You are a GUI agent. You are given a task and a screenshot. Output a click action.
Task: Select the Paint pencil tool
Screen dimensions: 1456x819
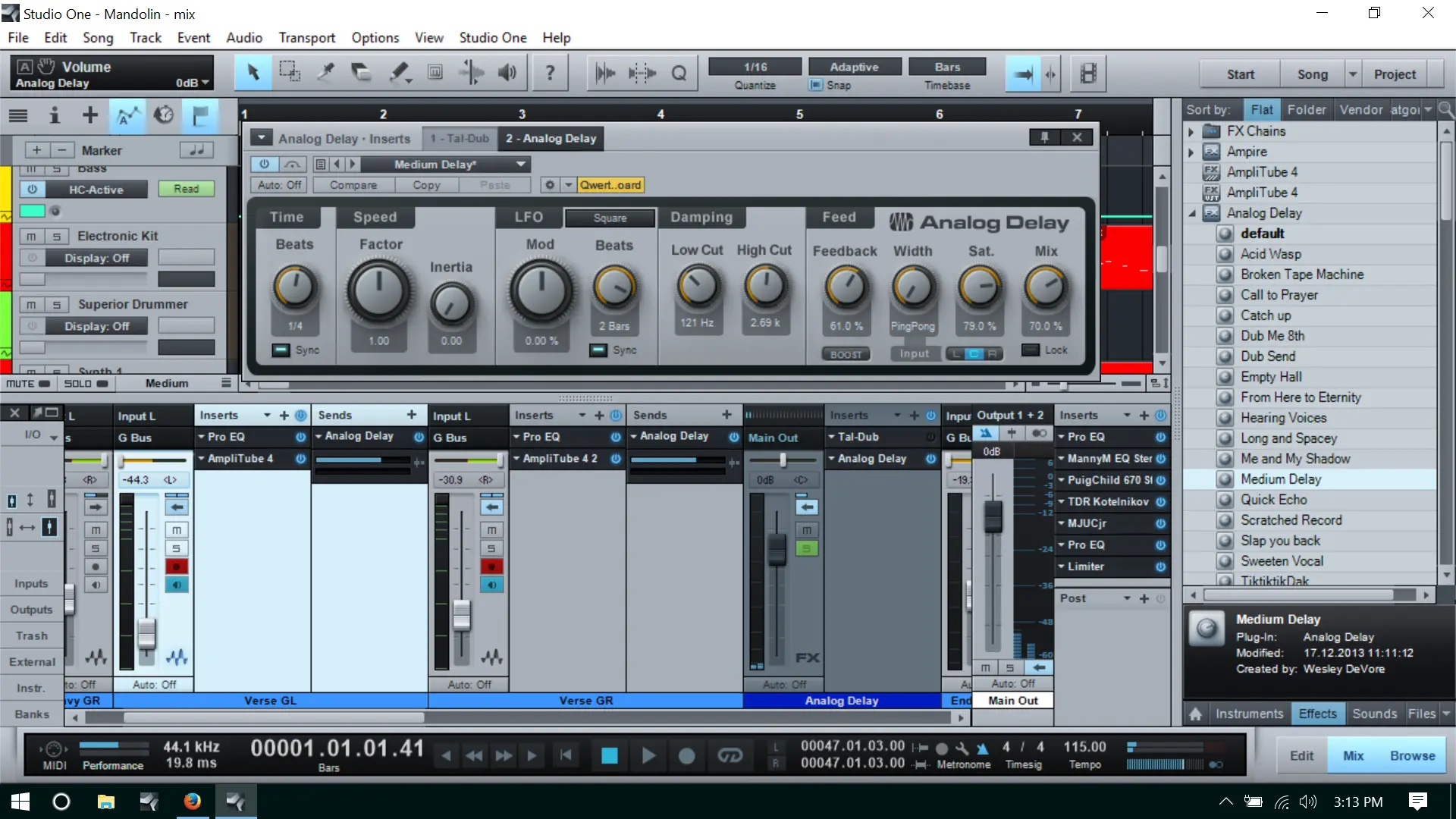(x=400, y=74)
